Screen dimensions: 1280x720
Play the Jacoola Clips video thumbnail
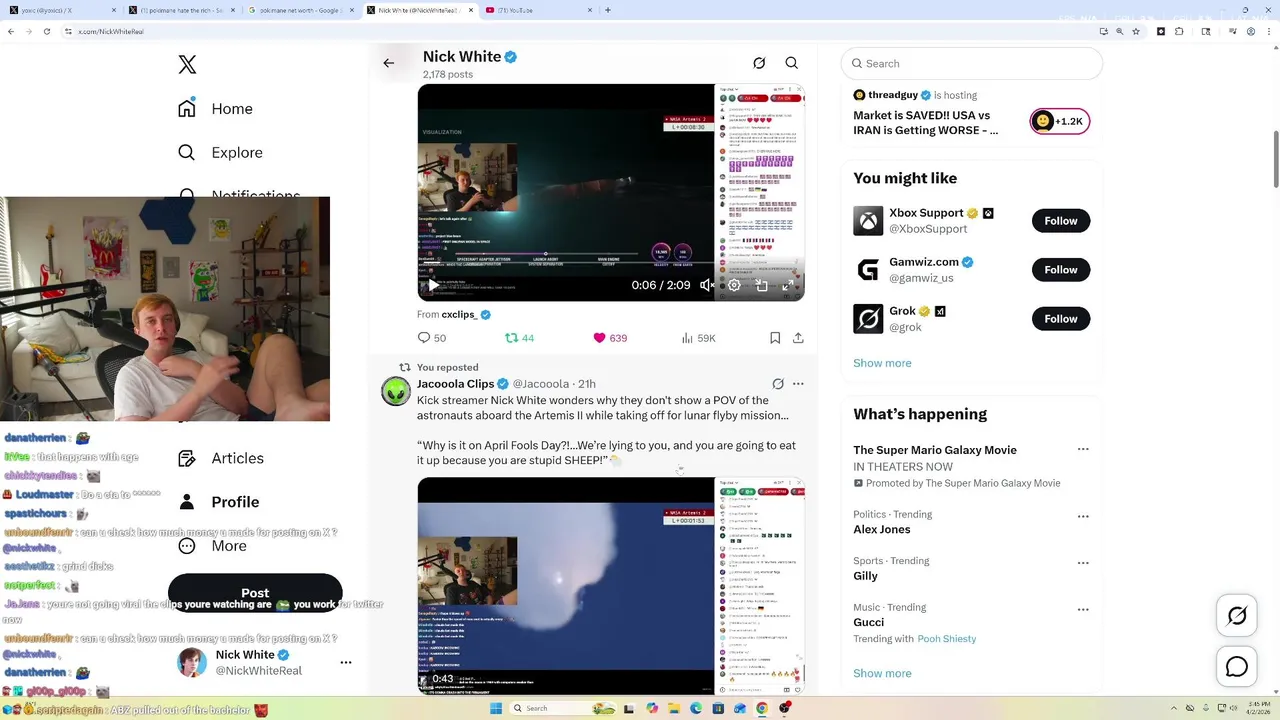tap(611, 585)
